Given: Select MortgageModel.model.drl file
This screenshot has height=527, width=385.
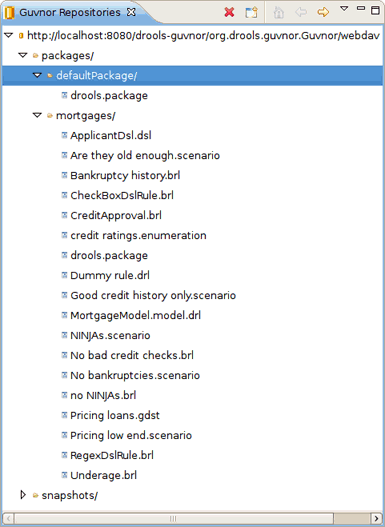Looking at the screenshot, I should click(135, 315).
